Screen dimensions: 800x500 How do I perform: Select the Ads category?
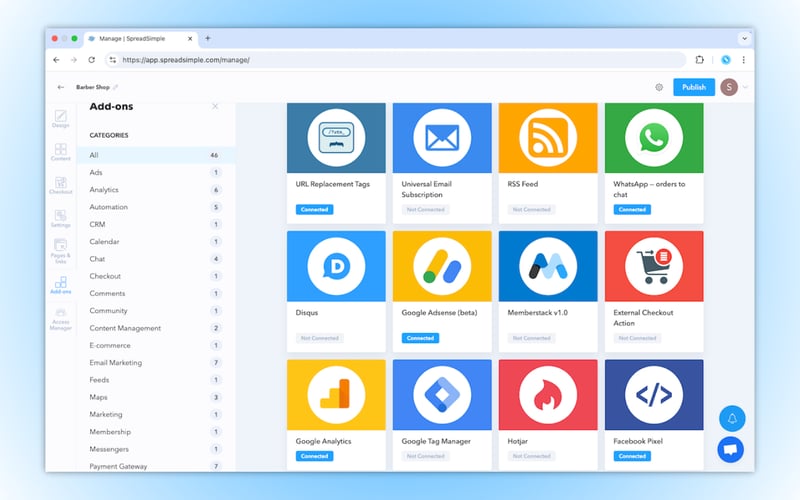click(x=156, y=172)
